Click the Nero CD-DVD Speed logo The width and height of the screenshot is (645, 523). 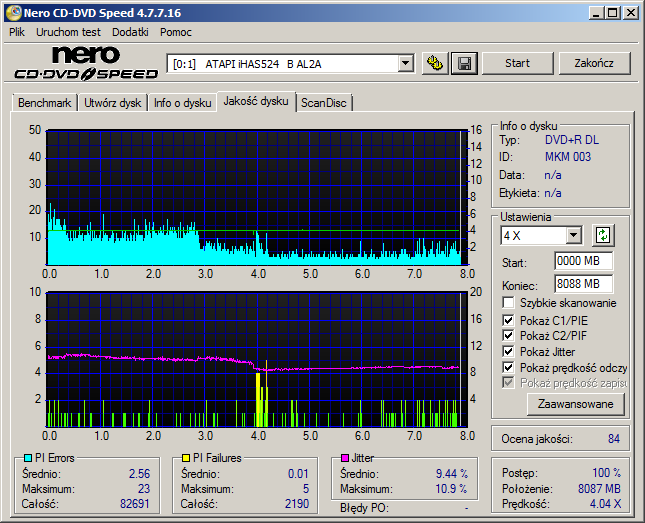coord(86,63)
